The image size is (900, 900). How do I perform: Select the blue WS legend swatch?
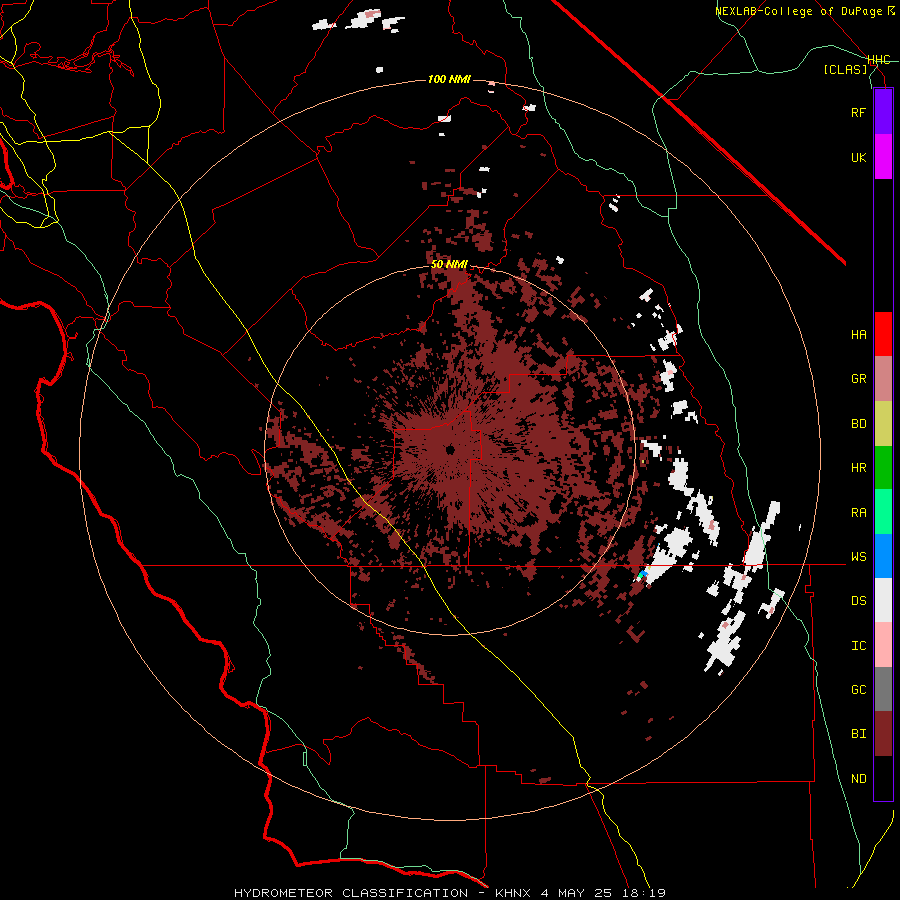click(883, 556)
